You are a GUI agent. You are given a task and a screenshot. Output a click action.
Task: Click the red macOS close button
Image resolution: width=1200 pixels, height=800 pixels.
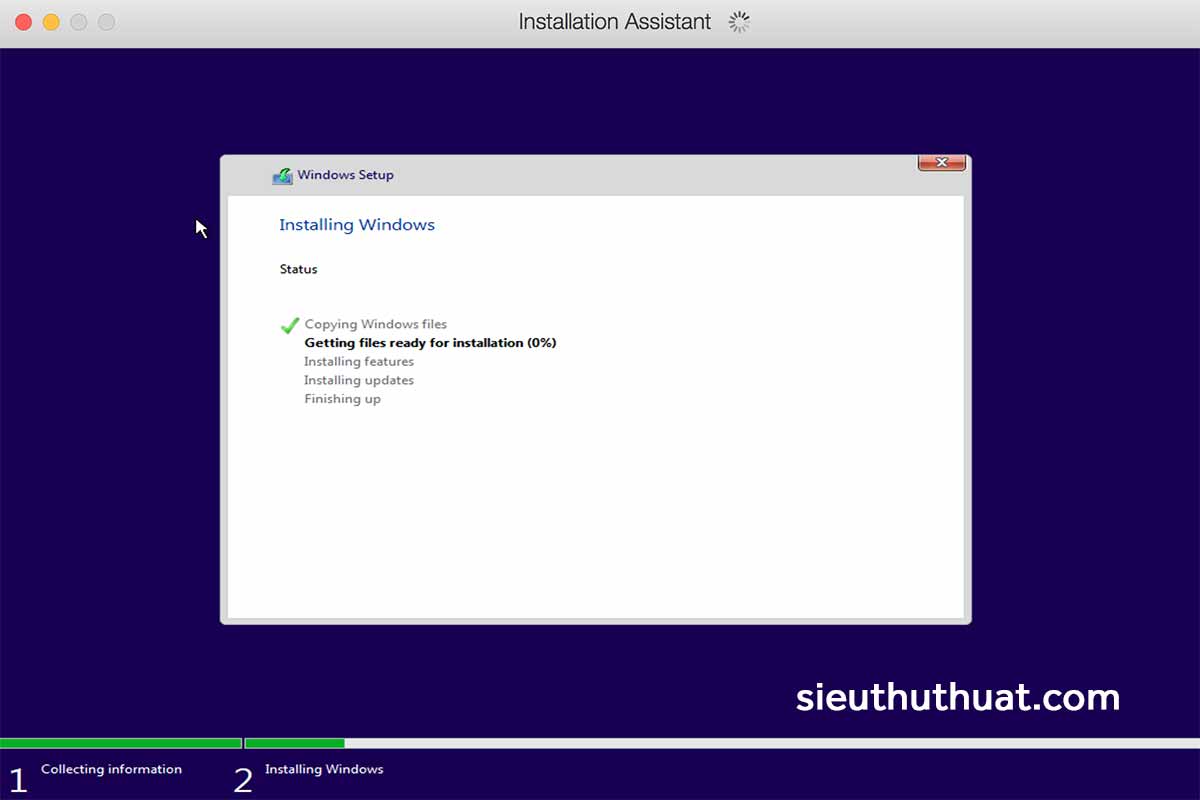tap(24, 22)
